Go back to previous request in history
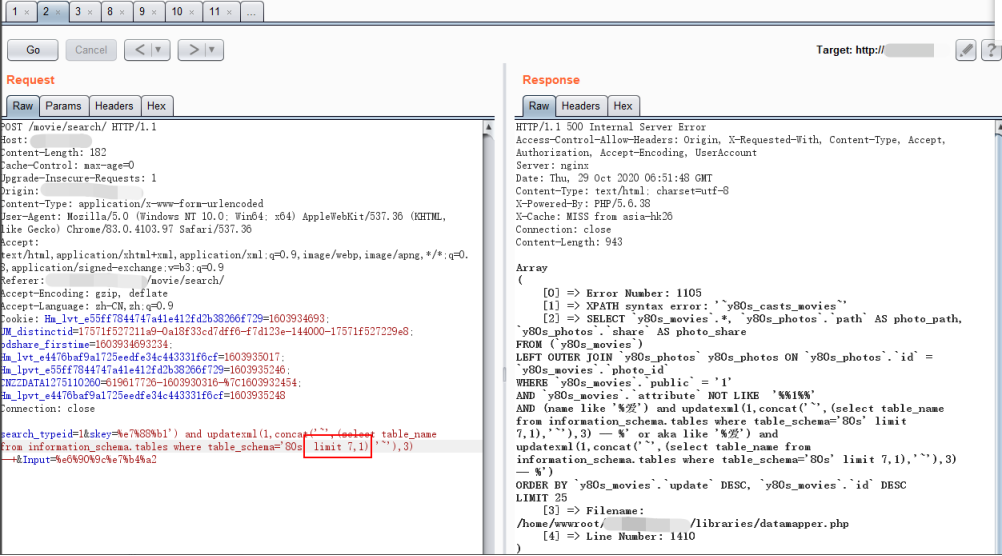Image resolution: width=1002 pixels, height=556 pixels. coord(139,50)
